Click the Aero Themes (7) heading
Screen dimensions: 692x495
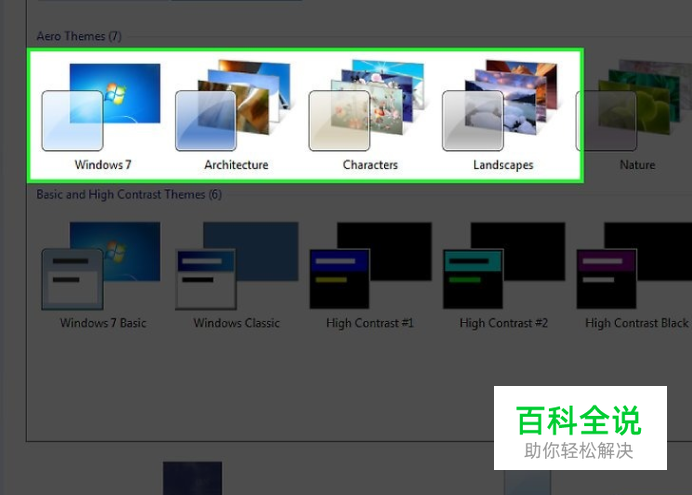(x=79, y=36)
